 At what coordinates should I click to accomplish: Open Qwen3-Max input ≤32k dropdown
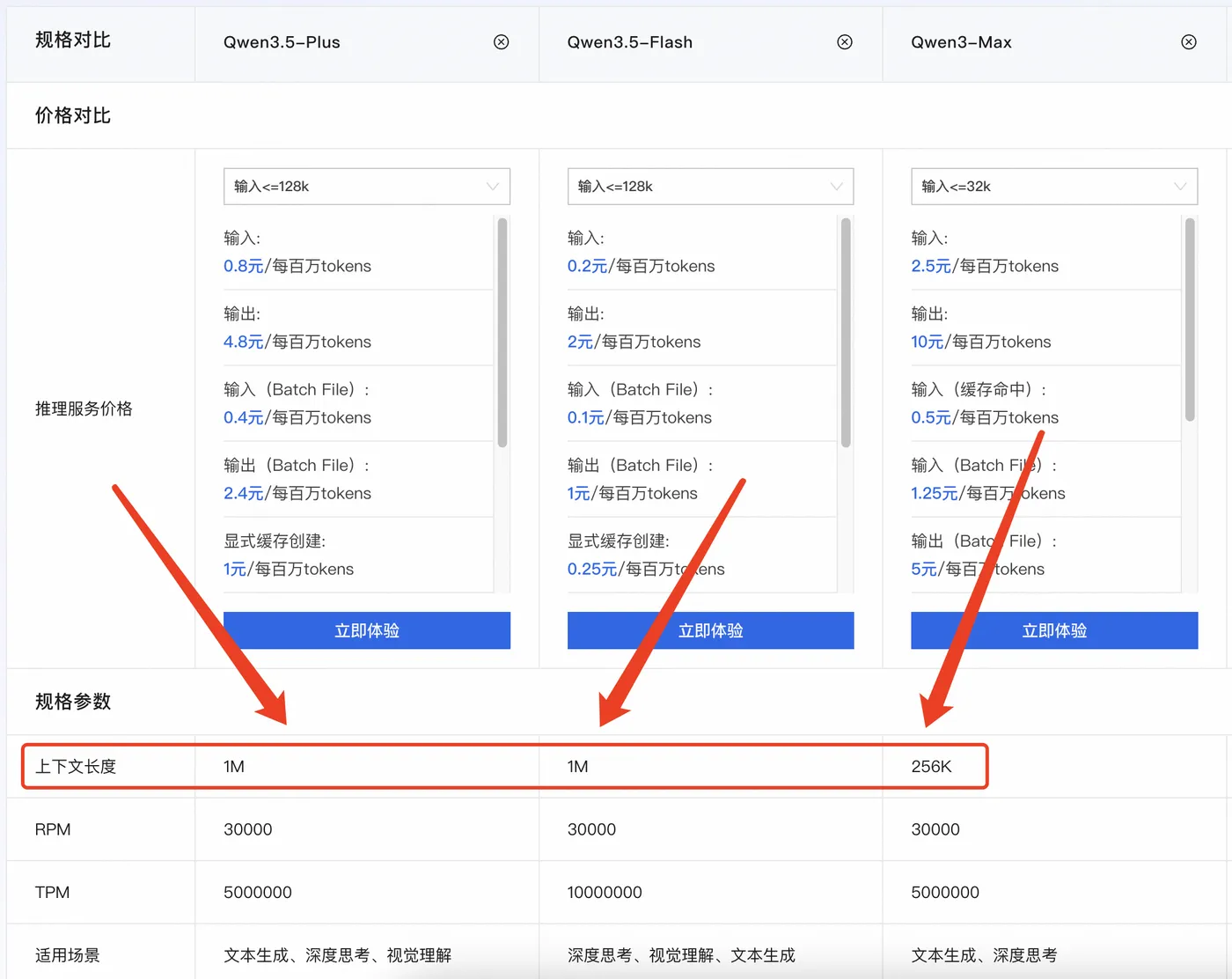1054,187
